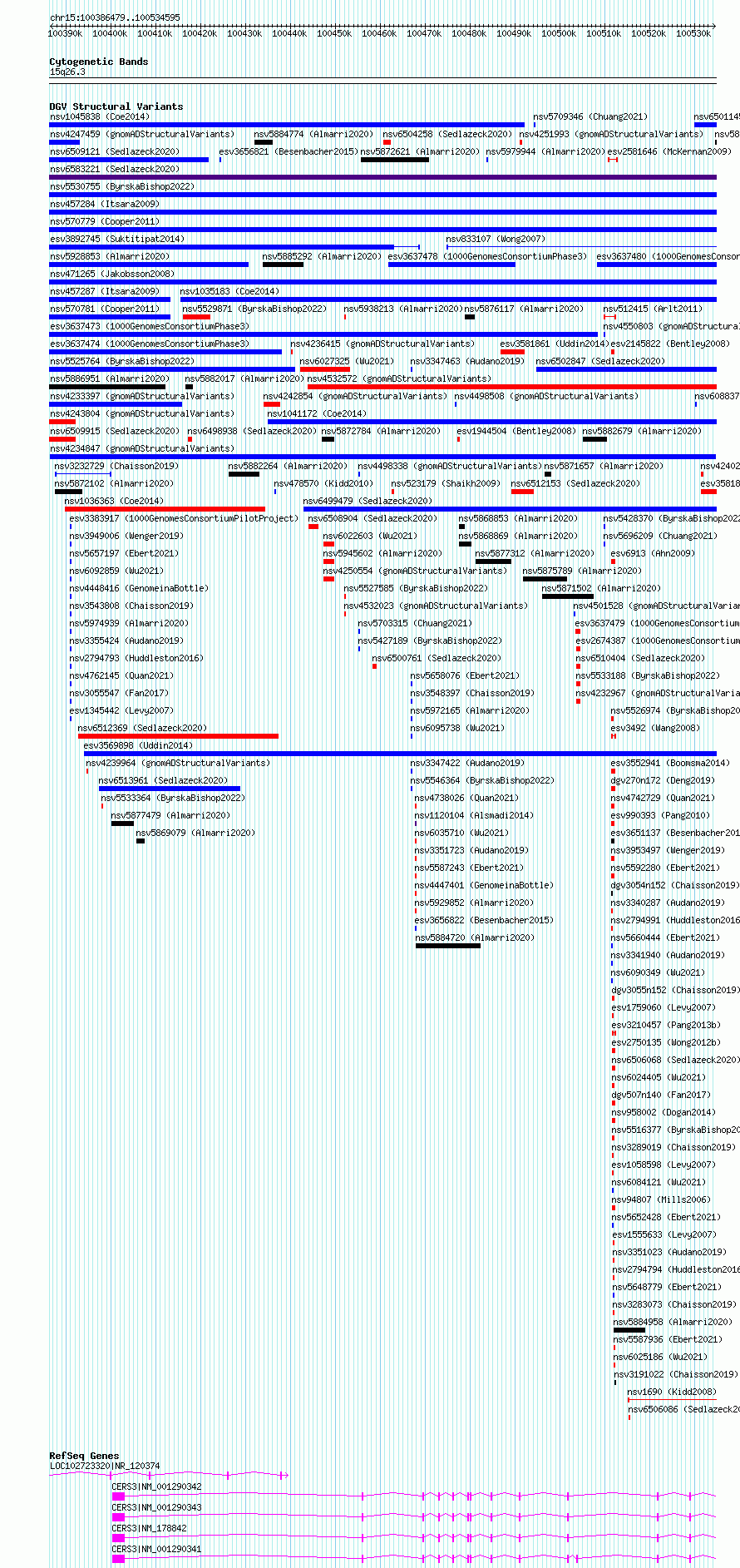
Task: Click the red nsv1036363 (Coe2014) bar
Action: coord(165,509)
